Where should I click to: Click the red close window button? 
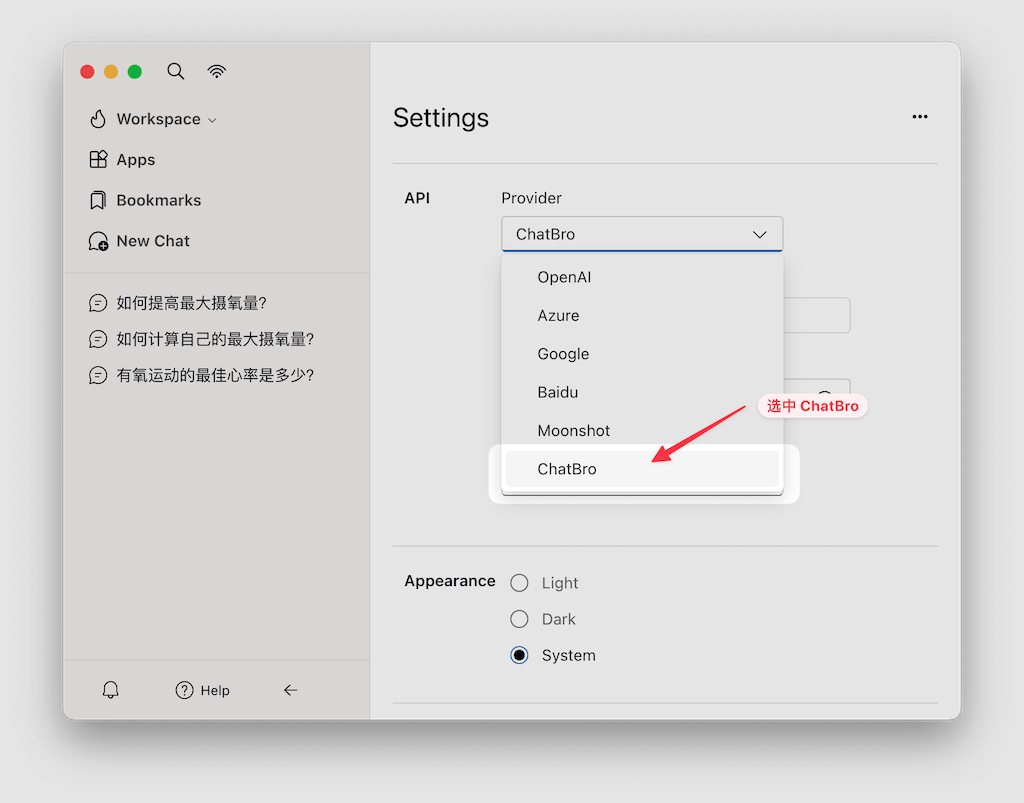pyautogui.click(x=87, y=72)
